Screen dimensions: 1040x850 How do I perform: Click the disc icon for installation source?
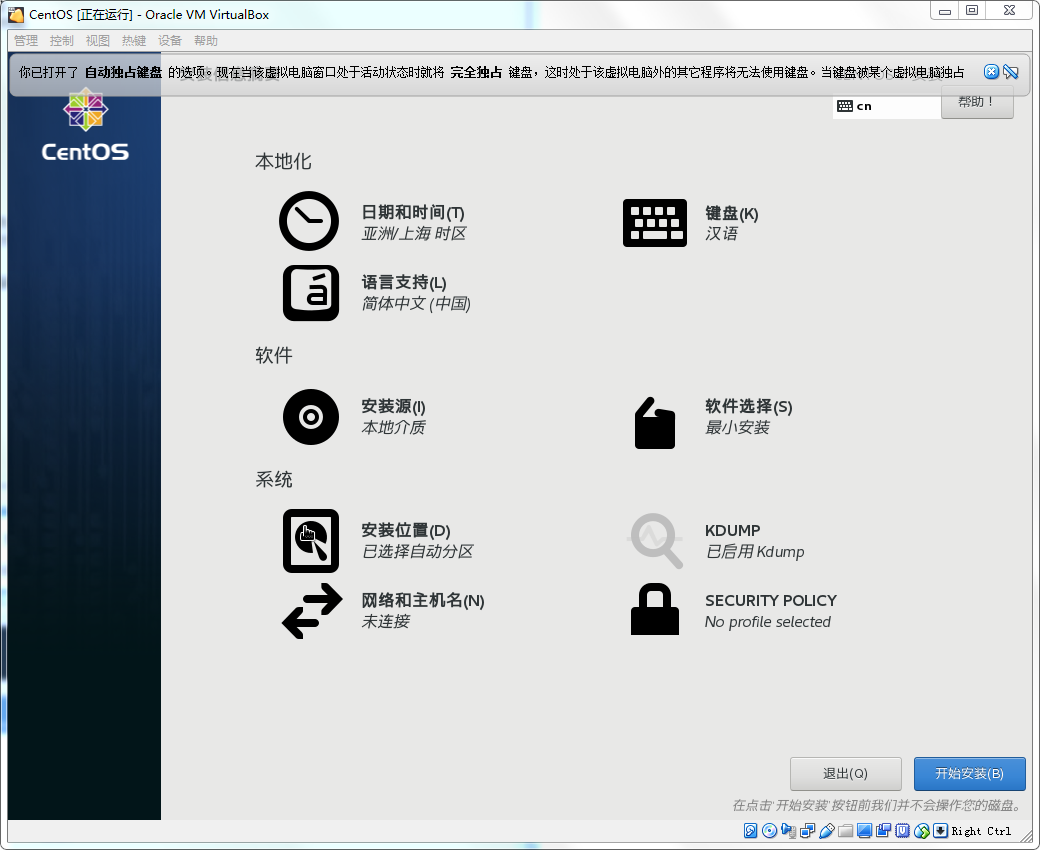[311, 417]
